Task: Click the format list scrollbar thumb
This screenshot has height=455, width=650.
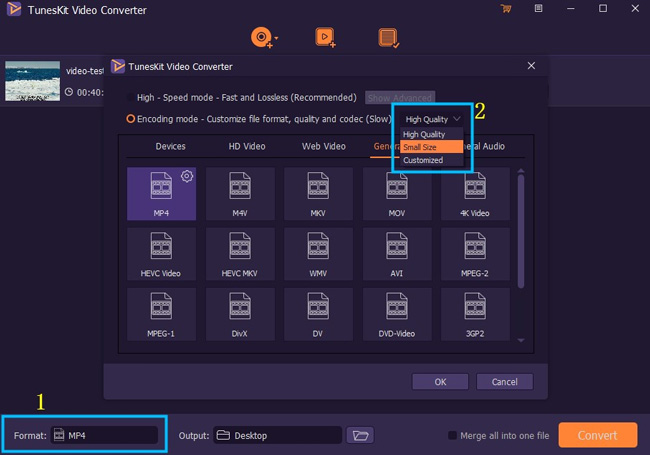Action: (x=521, y=231)
